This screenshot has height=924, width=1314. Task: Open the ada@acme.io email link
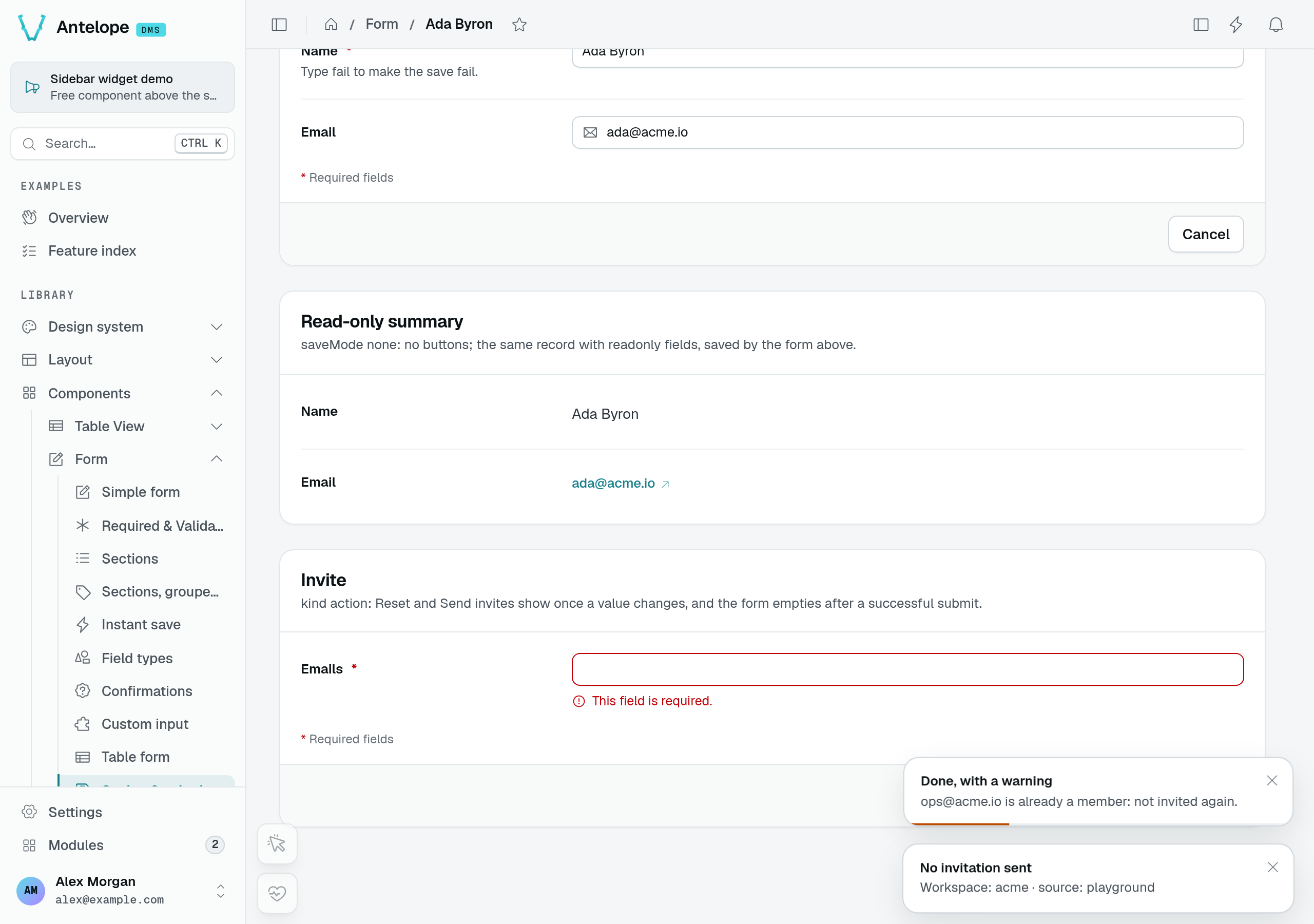point(613,483)
